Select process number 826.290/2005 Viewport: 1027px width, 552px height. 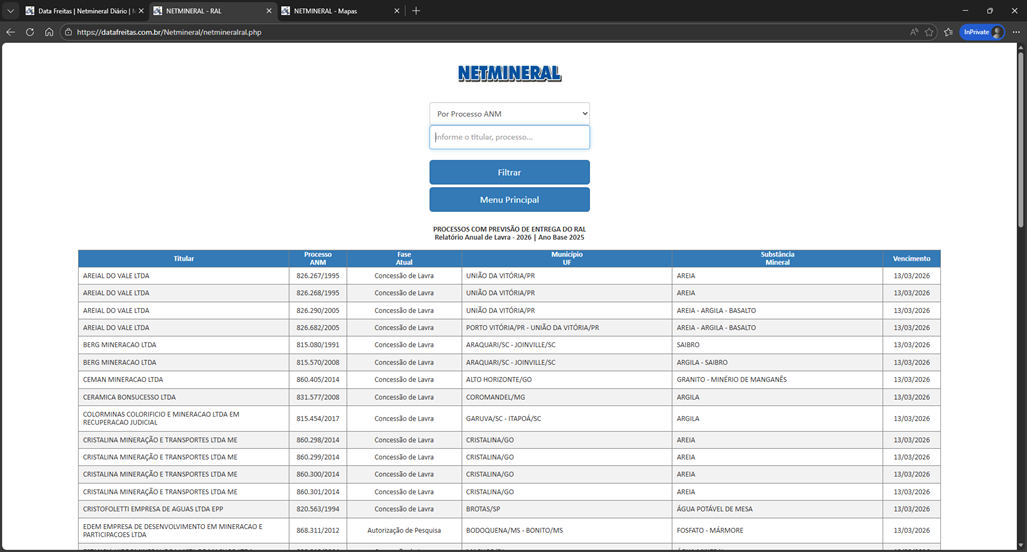318,310
